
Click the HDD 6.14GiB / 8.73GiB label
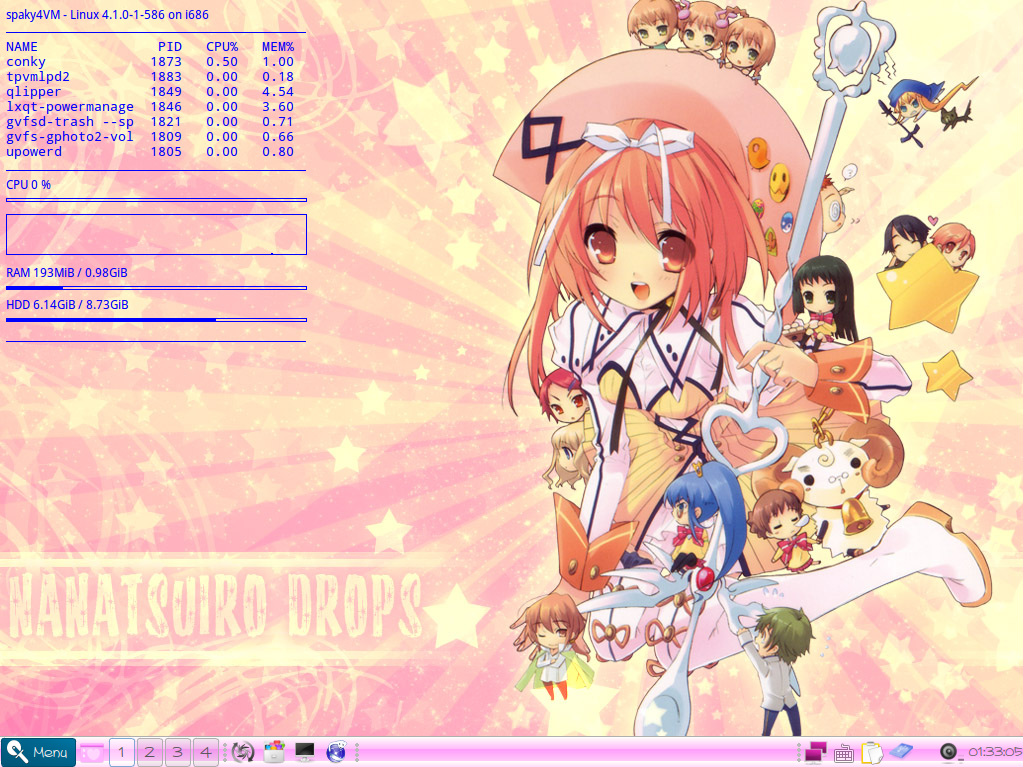click(x=67, y=305)
